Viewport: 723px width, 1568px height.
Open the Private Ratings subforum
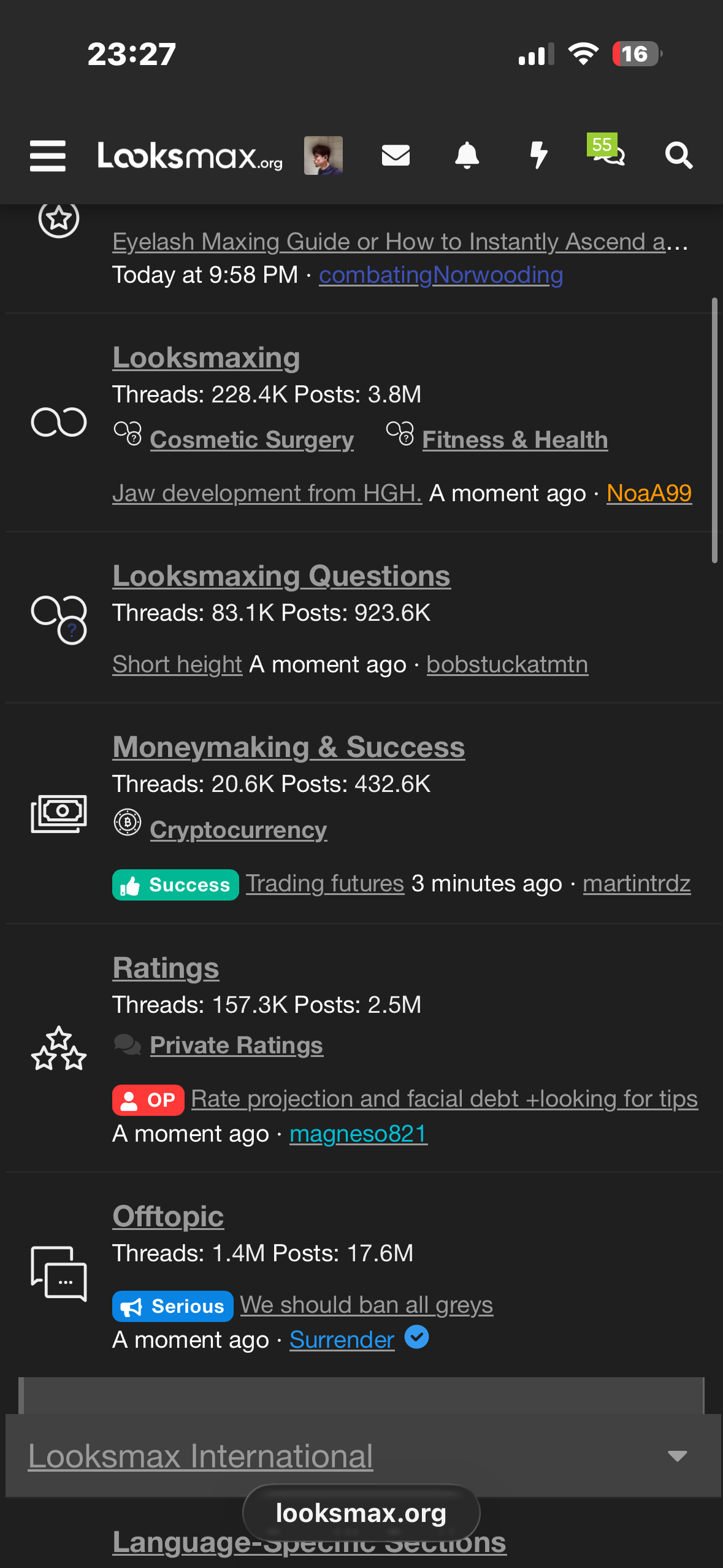tap(236, 1045)
